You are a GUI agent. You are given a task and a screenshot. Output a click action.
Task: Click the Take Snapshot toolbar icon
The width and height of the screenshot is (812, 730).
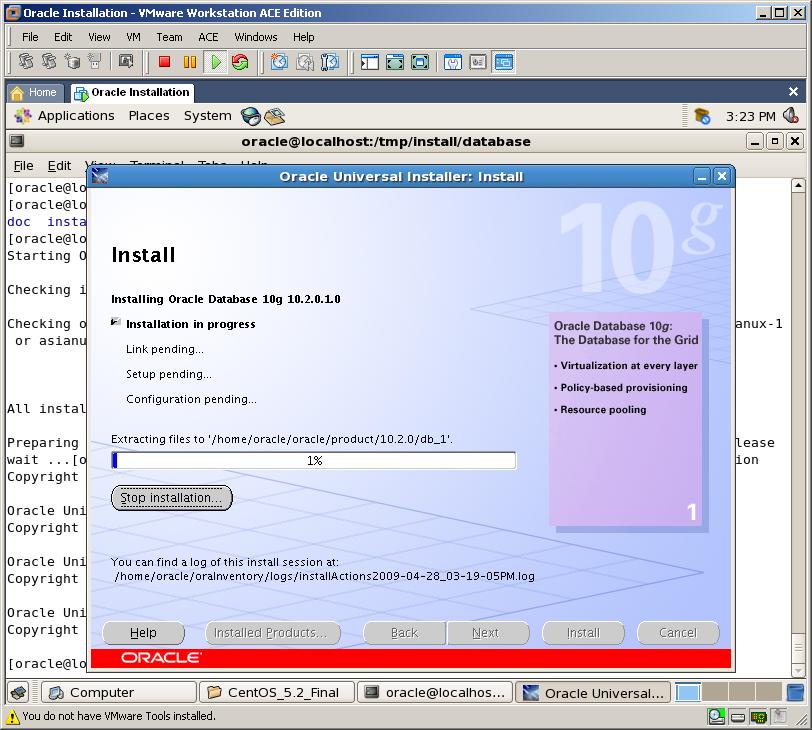279,62
